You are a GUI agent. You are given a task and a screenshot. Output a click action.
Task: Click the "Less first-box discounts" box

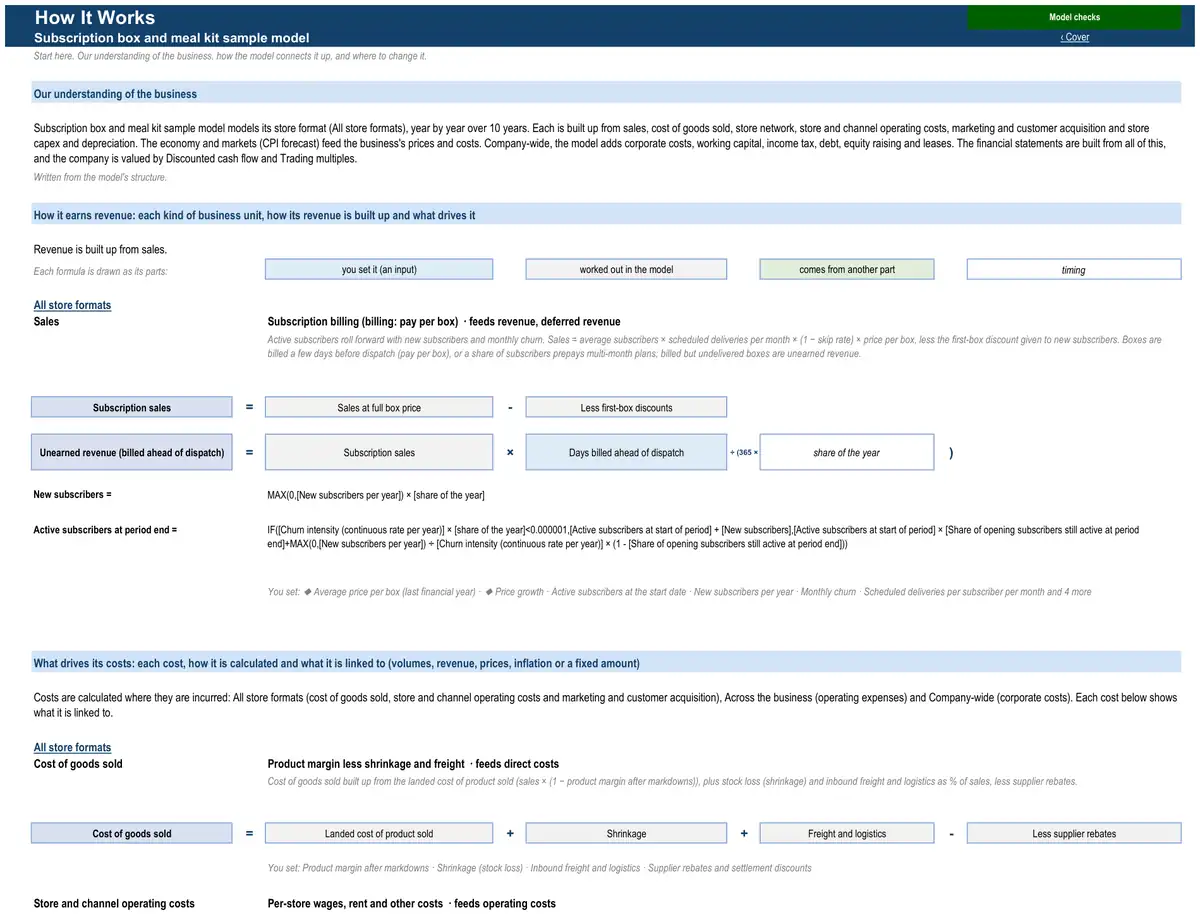click(626, 407)
